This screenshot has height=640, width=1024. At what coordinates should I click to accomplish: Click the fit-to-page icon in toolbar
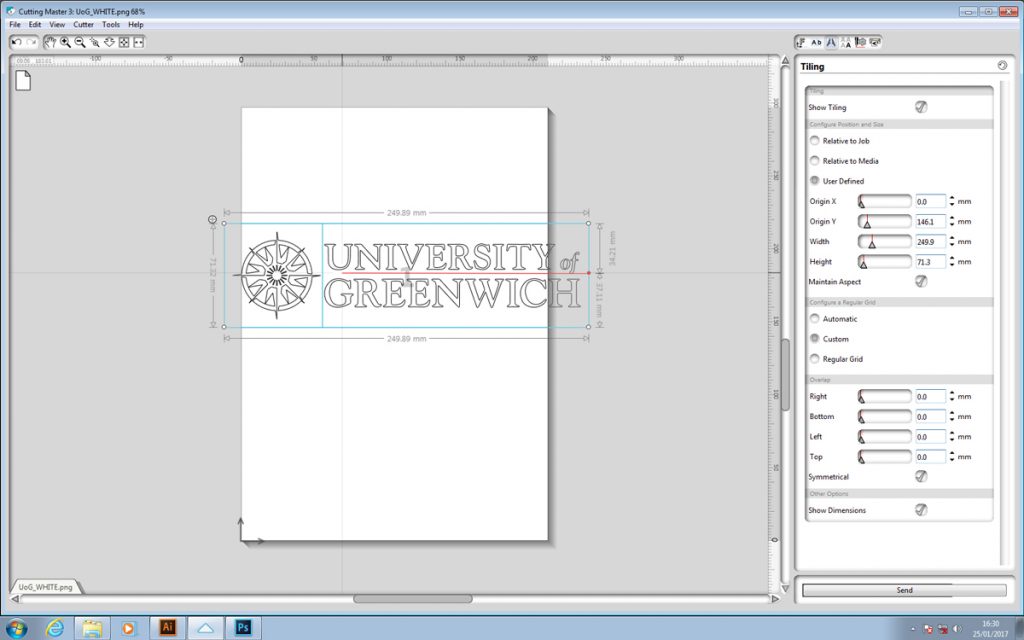pos(124,42)
